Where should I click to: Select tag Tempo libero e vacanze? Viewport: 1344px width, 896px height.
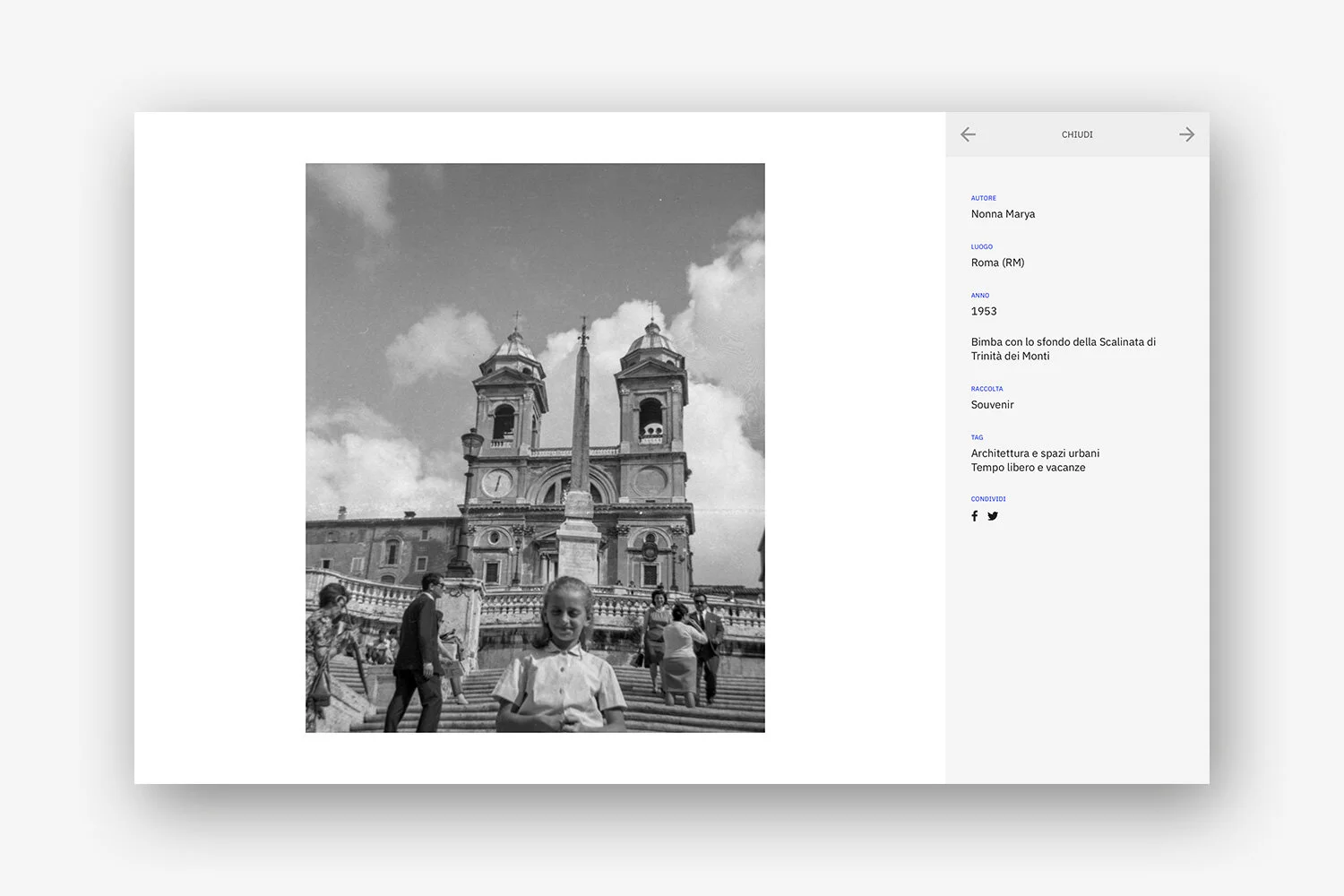coord(1028,468)
